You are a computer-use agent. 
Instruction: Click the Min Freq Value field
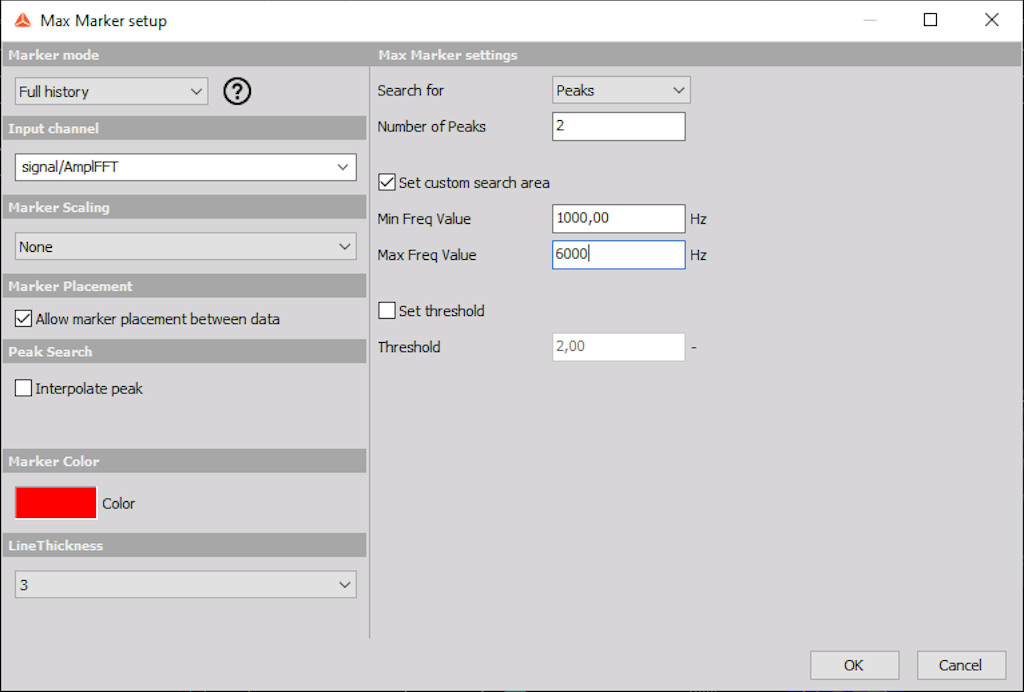click(618, 219)
